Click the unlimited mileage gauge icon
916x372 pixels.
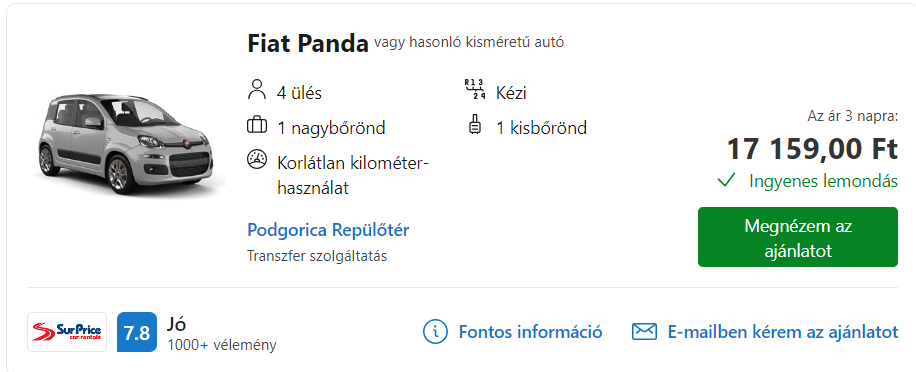coord(256,159)
